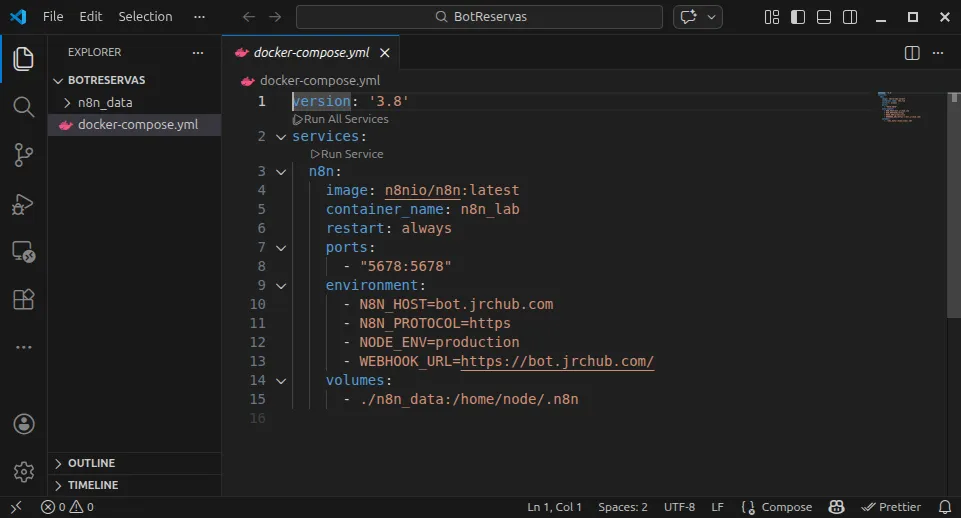The width and height of the screenshot is (961, 518).
Task: Close the docker-compose.yml tab
Action: click(x=384, y=53)
